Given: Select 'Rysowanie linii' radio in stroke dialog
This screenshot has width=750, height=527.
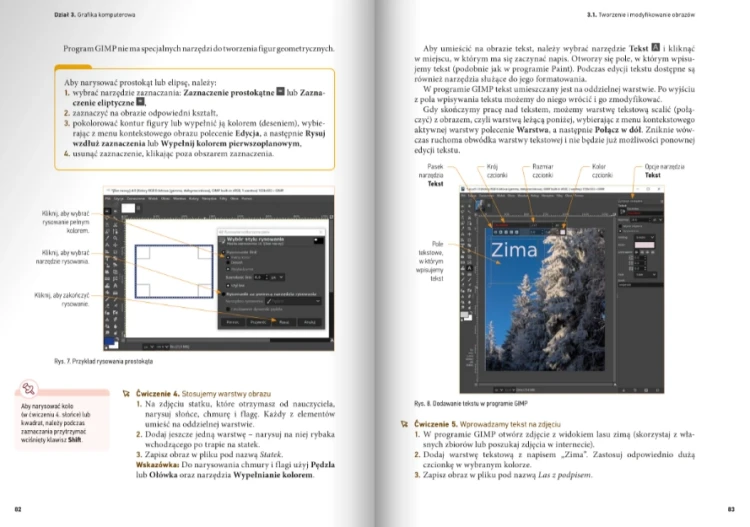Looking at the screenshot, I should [x=223, y=252].
